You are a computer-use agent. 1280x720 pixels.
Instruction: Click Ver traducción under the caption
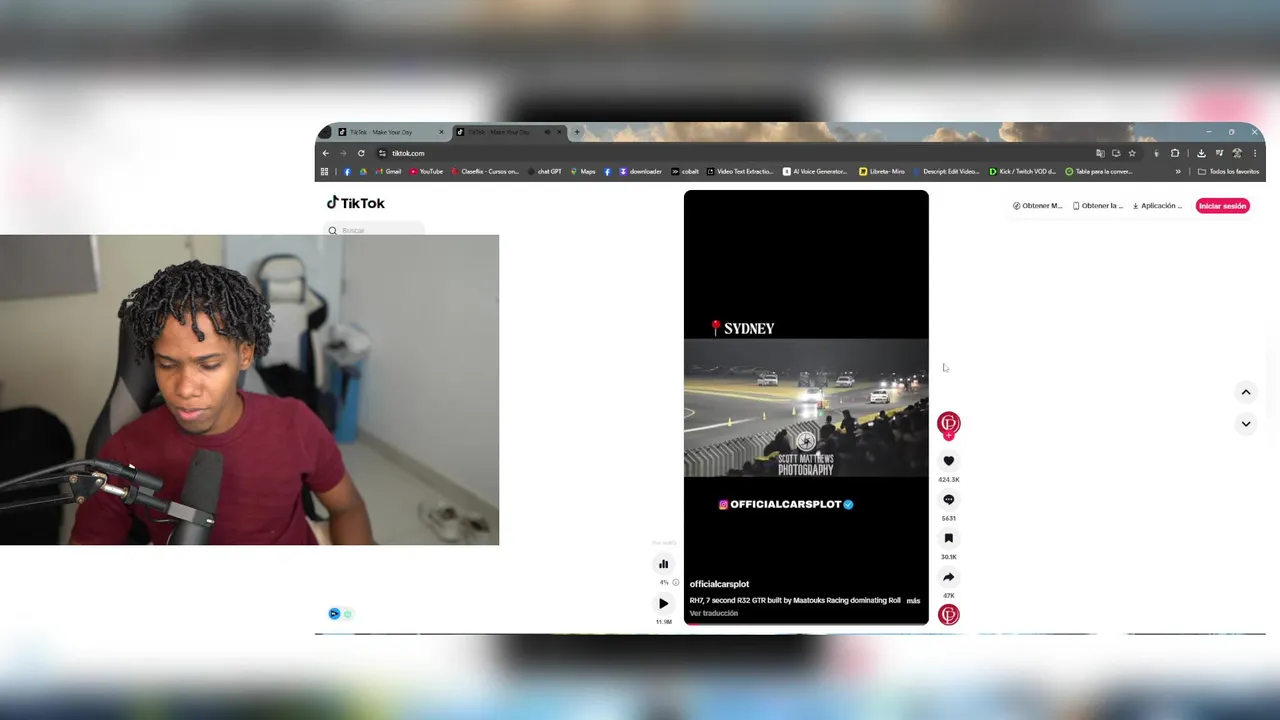coord(714,613)
